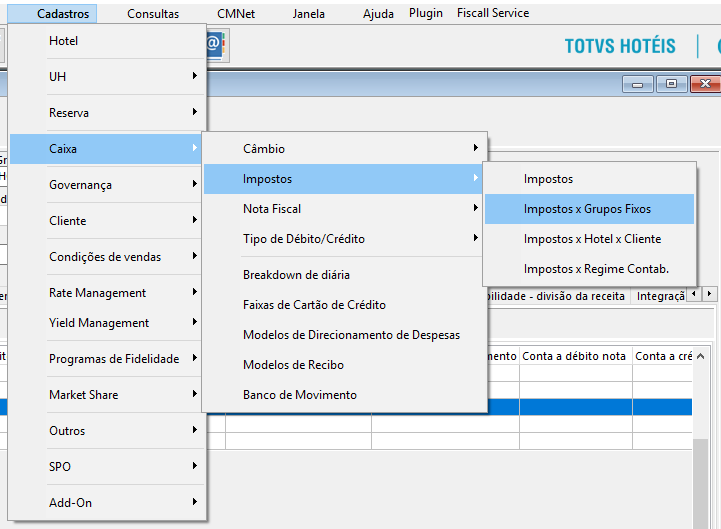Click the address book email icon
This screenshot has width=721, height=529.
point(215,45)
